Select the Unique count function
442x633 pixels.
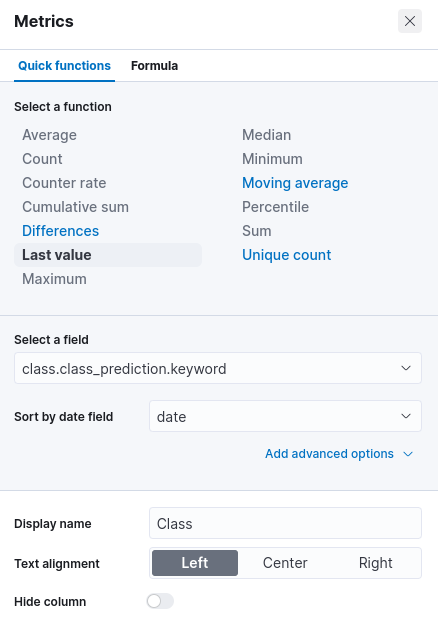point(287,255)
